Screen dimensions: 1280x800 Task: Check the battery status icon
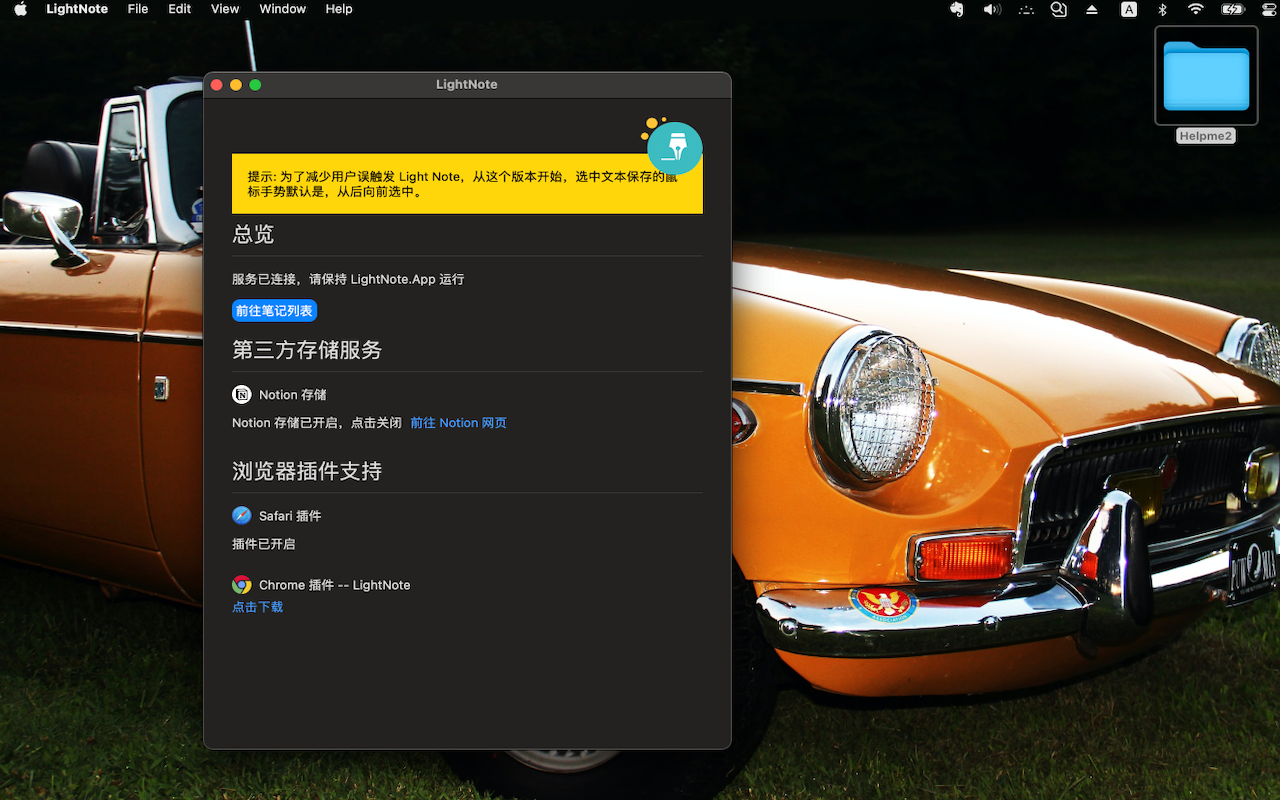click(1232, 9)
